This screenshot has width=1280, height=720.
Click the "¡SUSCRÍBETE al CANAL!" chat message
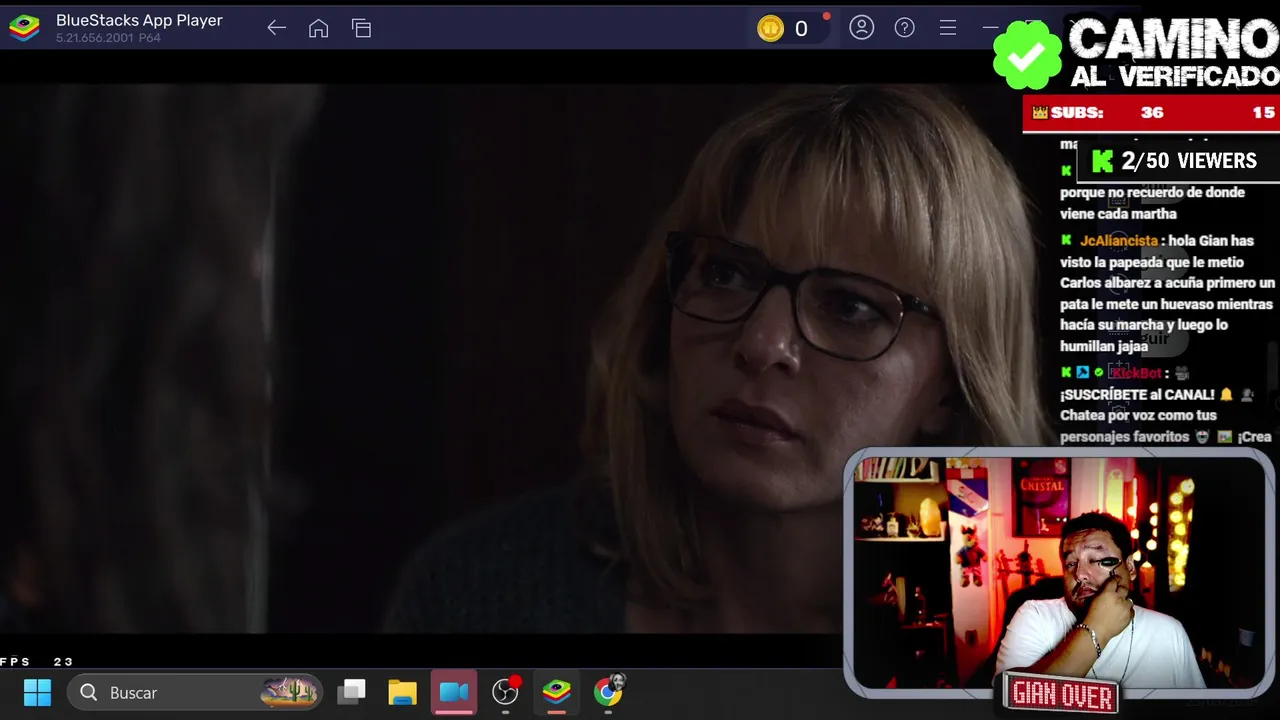1137,395
